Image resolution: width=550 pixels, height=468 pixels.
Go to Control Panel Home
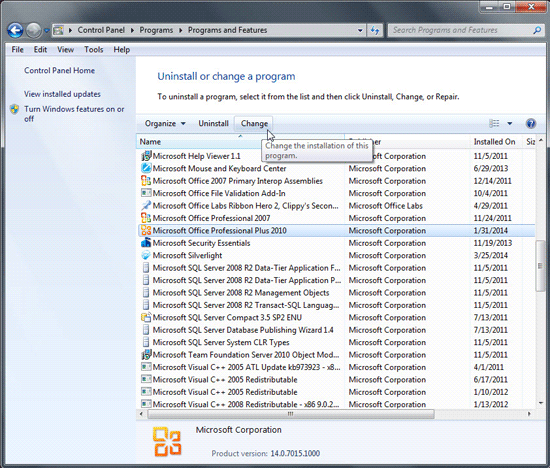tap(59, 71)
